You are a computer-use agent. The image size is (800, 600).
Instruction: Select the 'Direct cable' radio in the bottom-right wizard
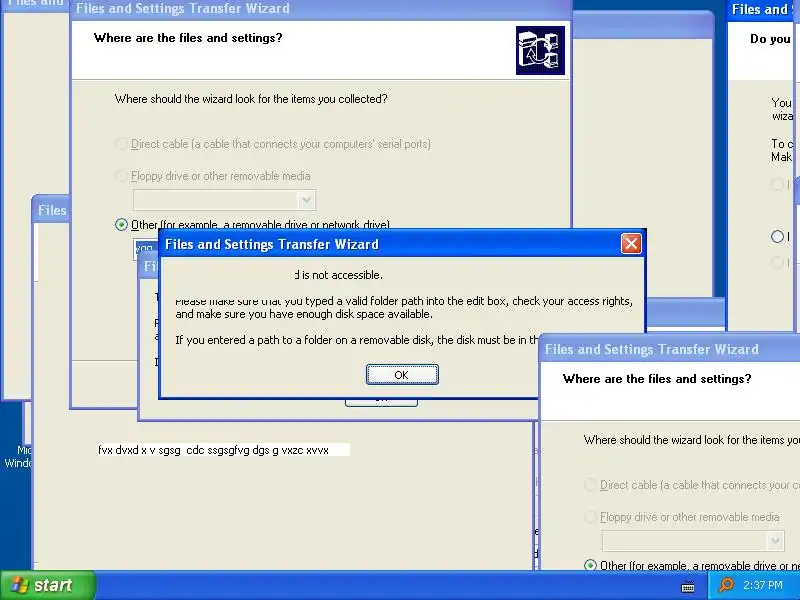(x=590, y=485)
